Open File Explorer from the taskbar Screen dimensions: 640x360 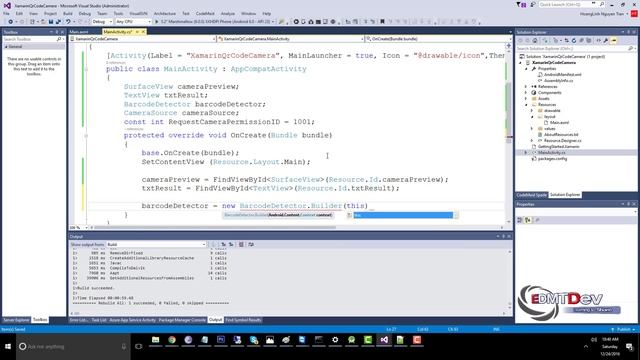[x=156, y=340]
